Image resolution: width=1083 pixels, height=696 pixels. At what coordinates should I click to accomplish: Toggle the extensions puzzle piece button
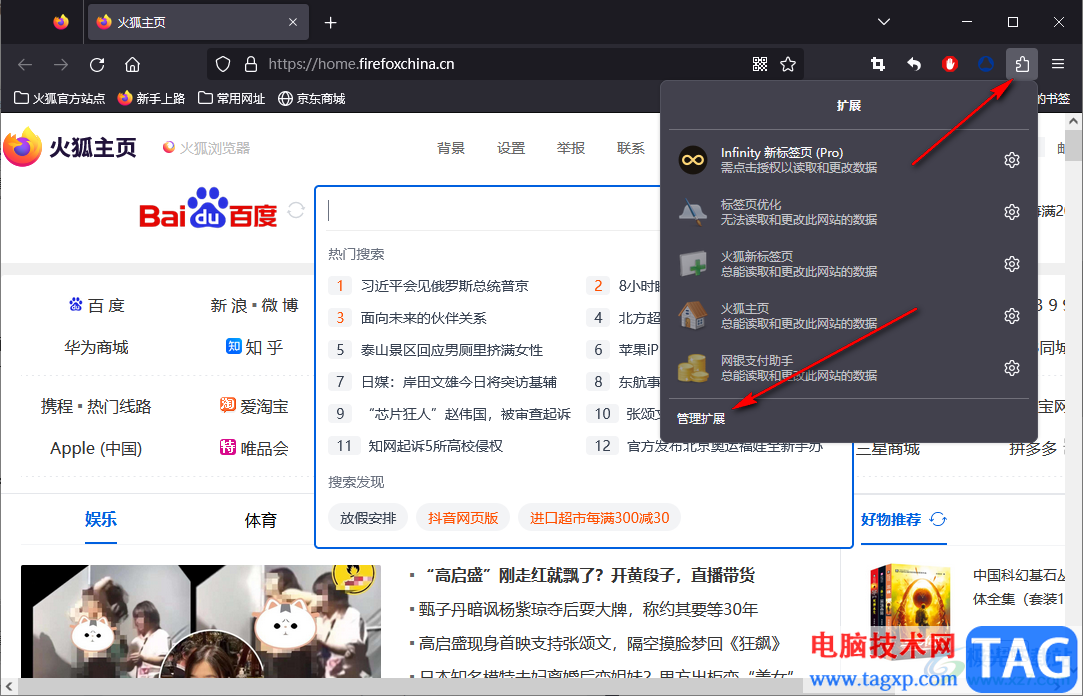1022,64
